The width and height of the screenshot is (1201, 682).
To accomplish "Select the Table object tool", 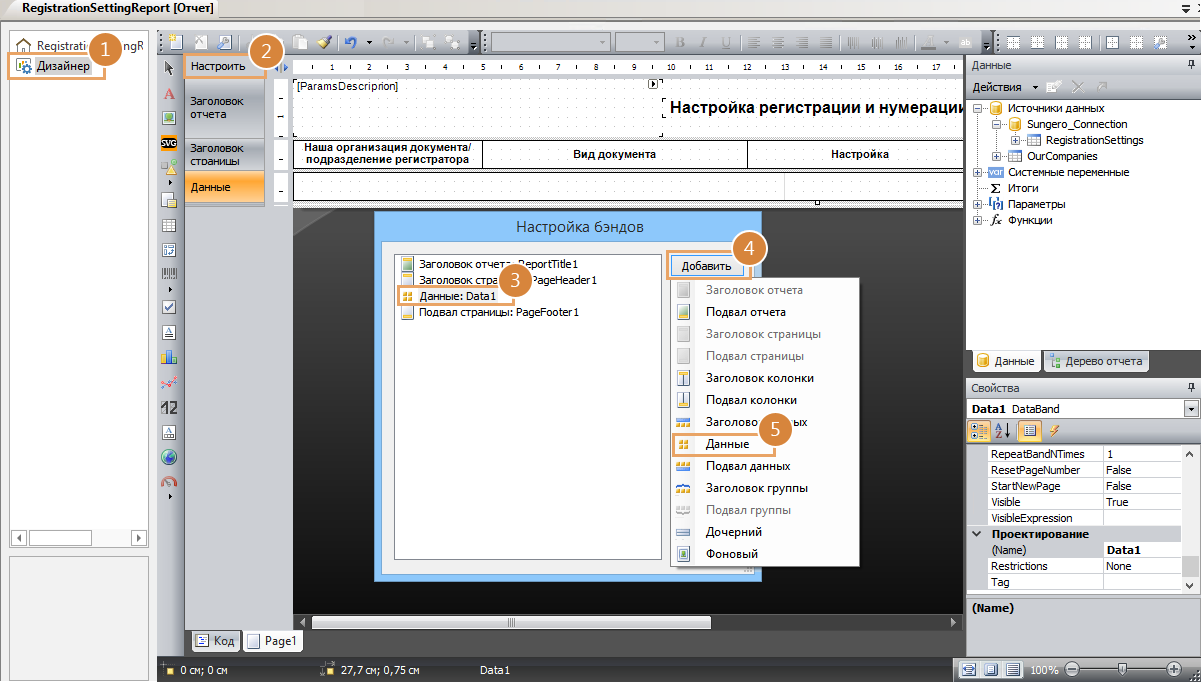I will pos(169,225).
